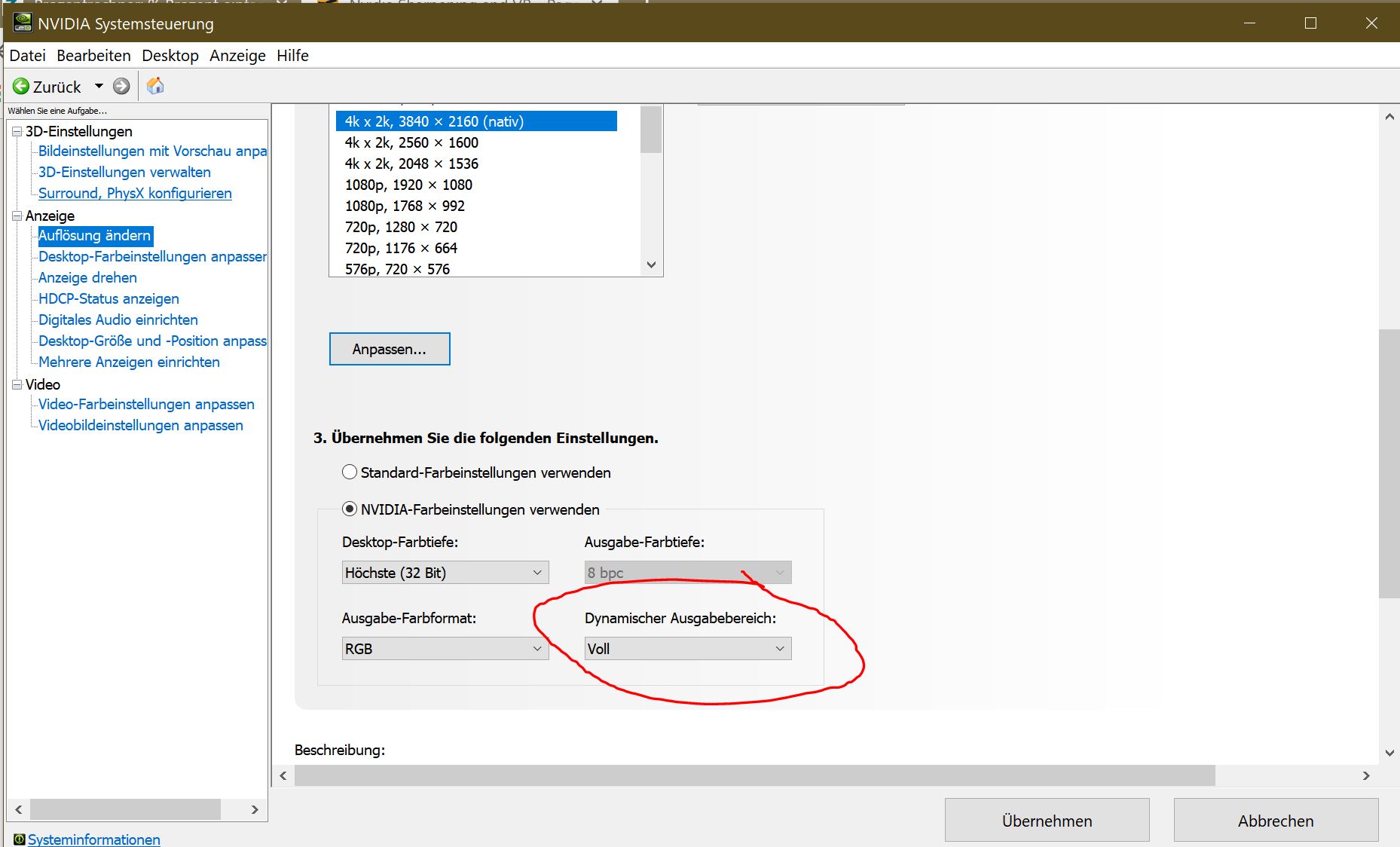Open the Home icon in toolbar
This screenshot has width=1400, height=847.
pos(155,86)
